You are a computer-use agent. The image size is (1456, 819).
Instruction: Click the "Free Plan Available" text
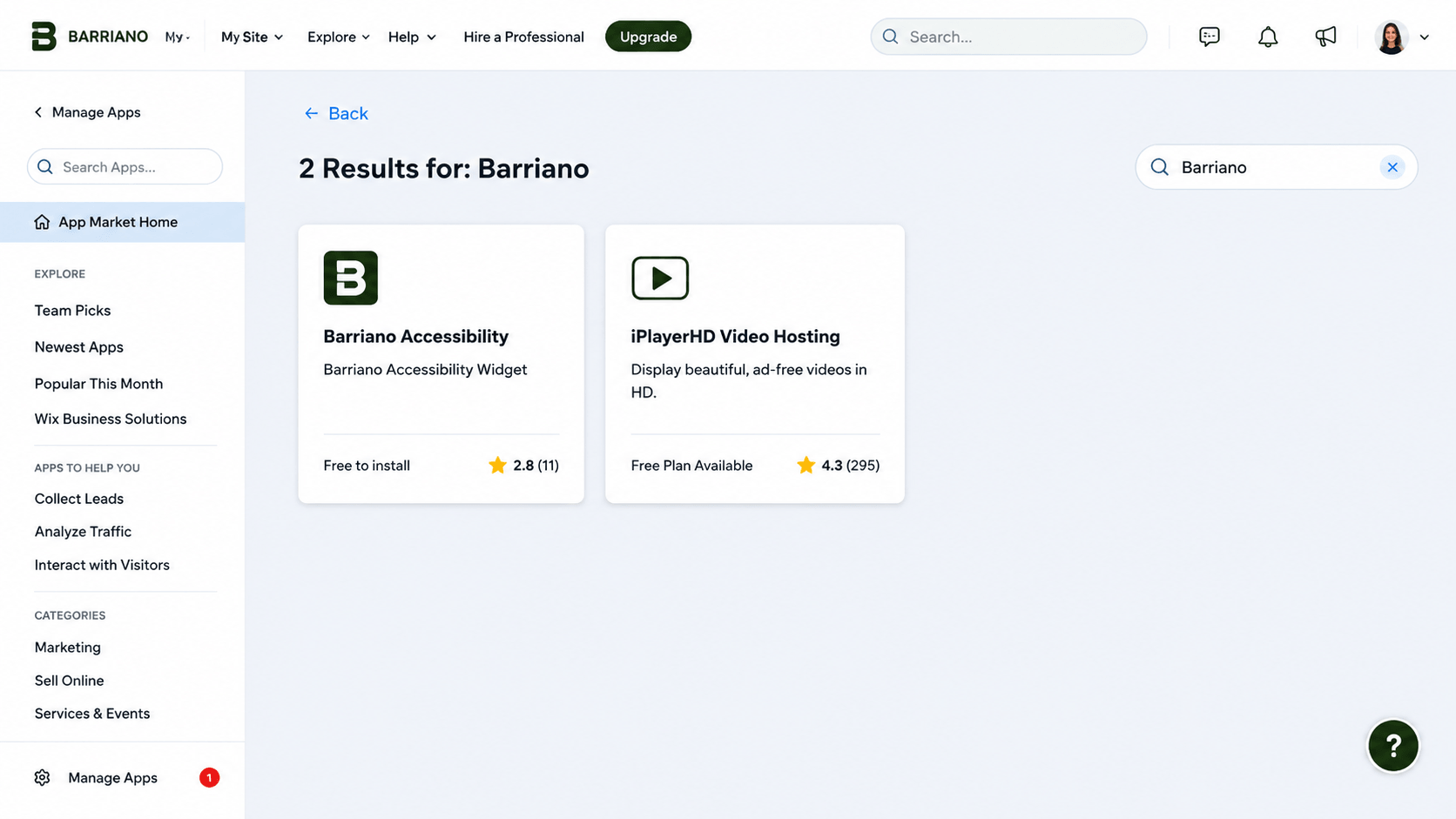click(x=691, y=466)
